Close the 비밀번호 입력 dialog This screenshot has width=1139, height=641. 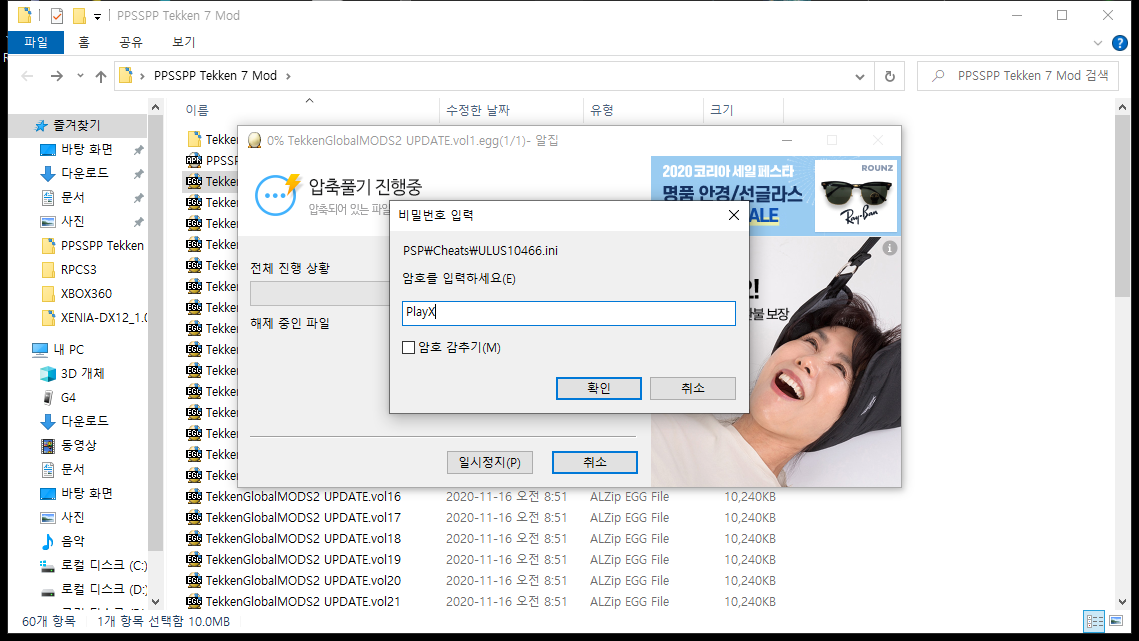click(734, 215)
